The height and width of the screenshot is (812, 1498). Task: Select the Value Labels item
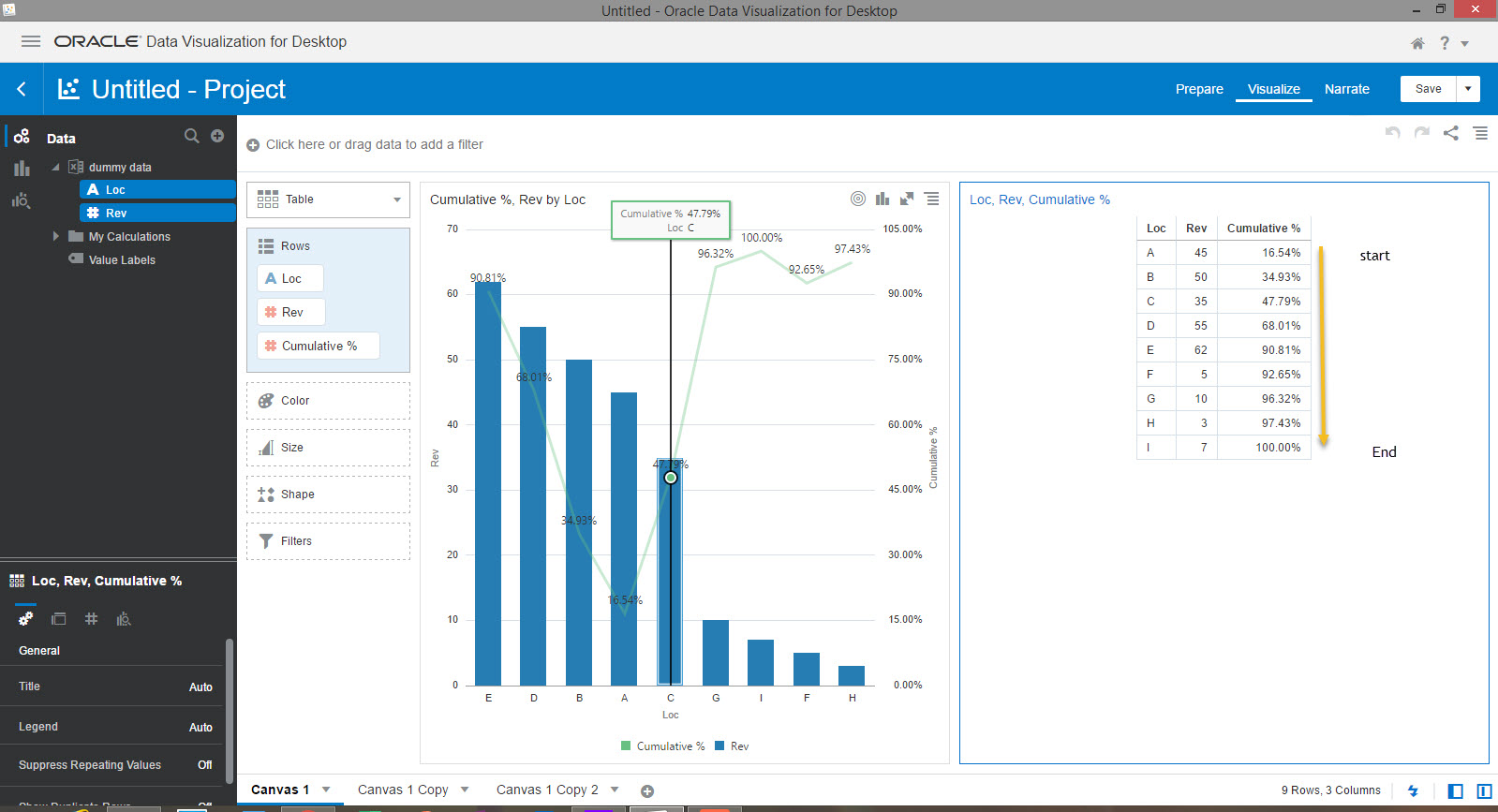122,259
